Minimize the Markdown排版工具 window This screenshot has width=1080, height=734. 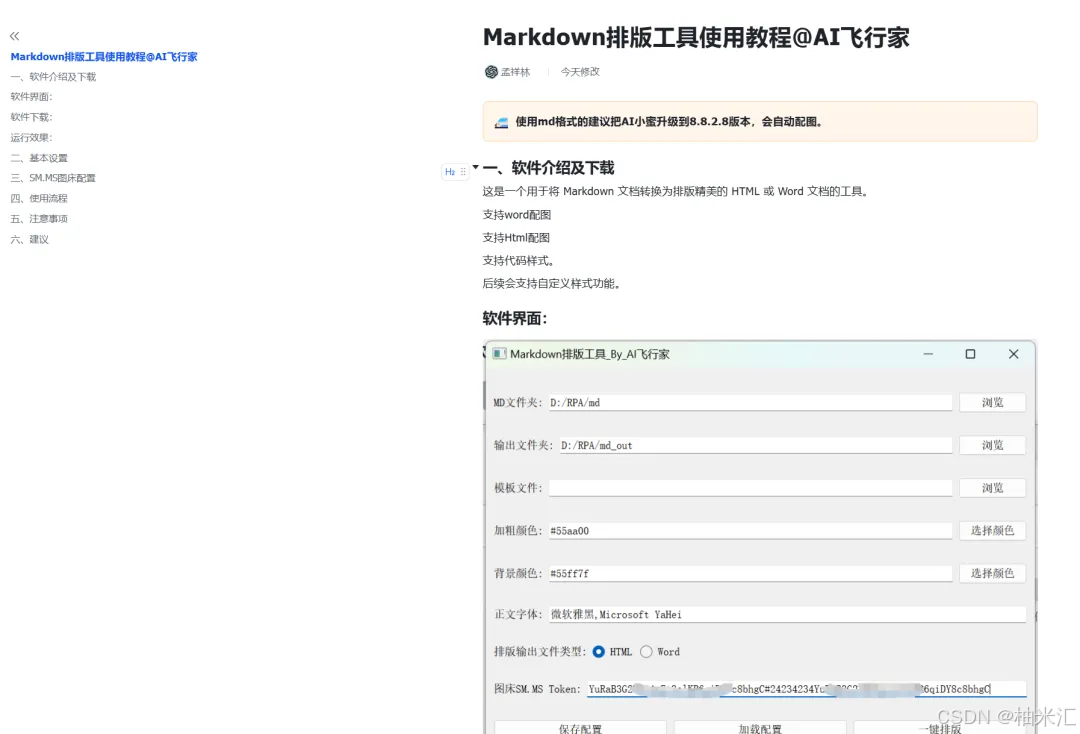pos(928,354)
